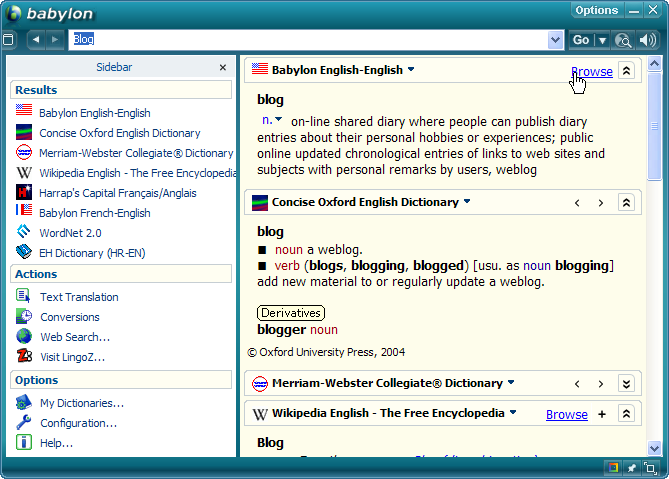Open Merriam-Webster title dropdown arrow
669x479 pixels.
(511, 382)
